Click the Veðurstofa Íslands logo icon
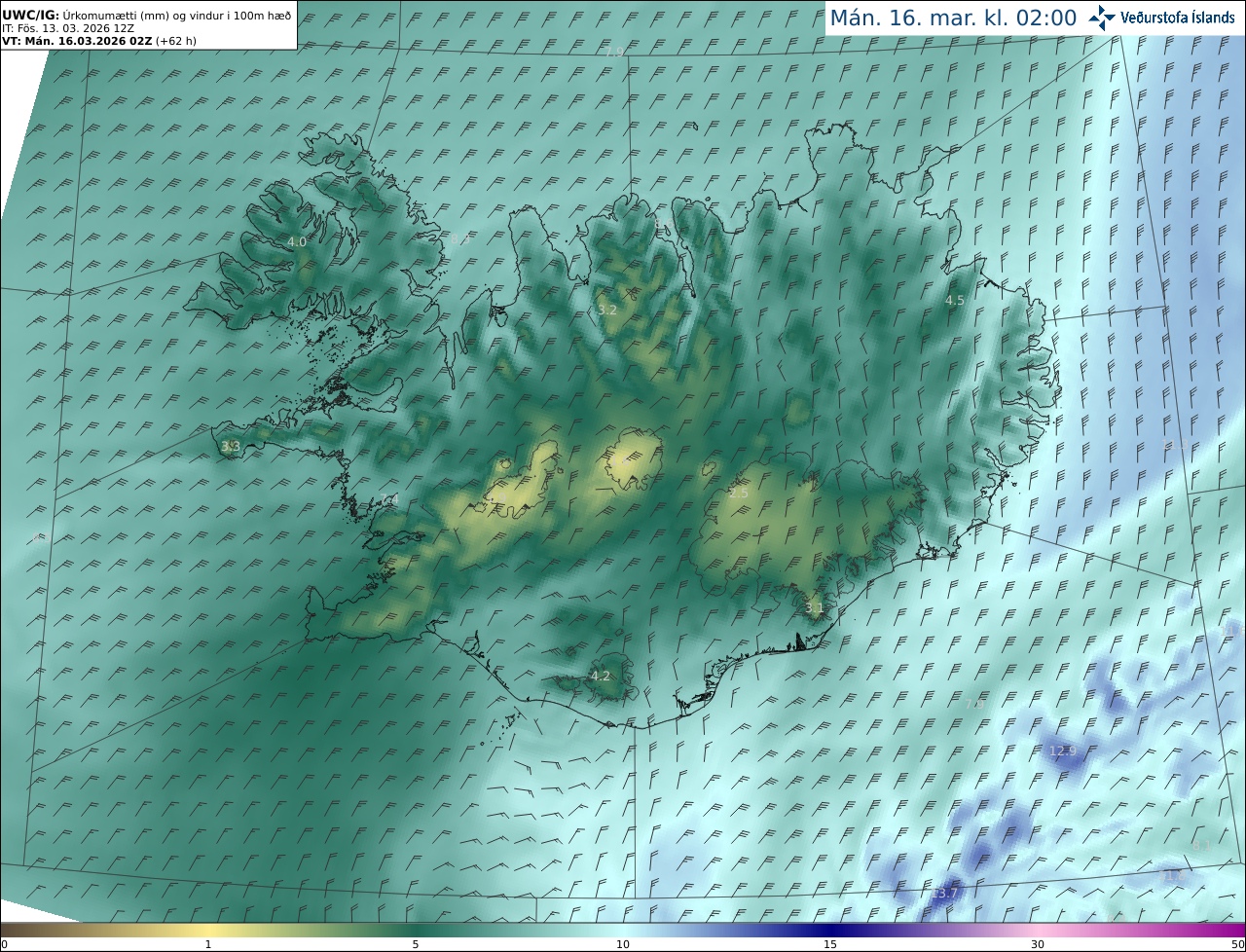1246x952 pixels. [x=1102, y=18]
